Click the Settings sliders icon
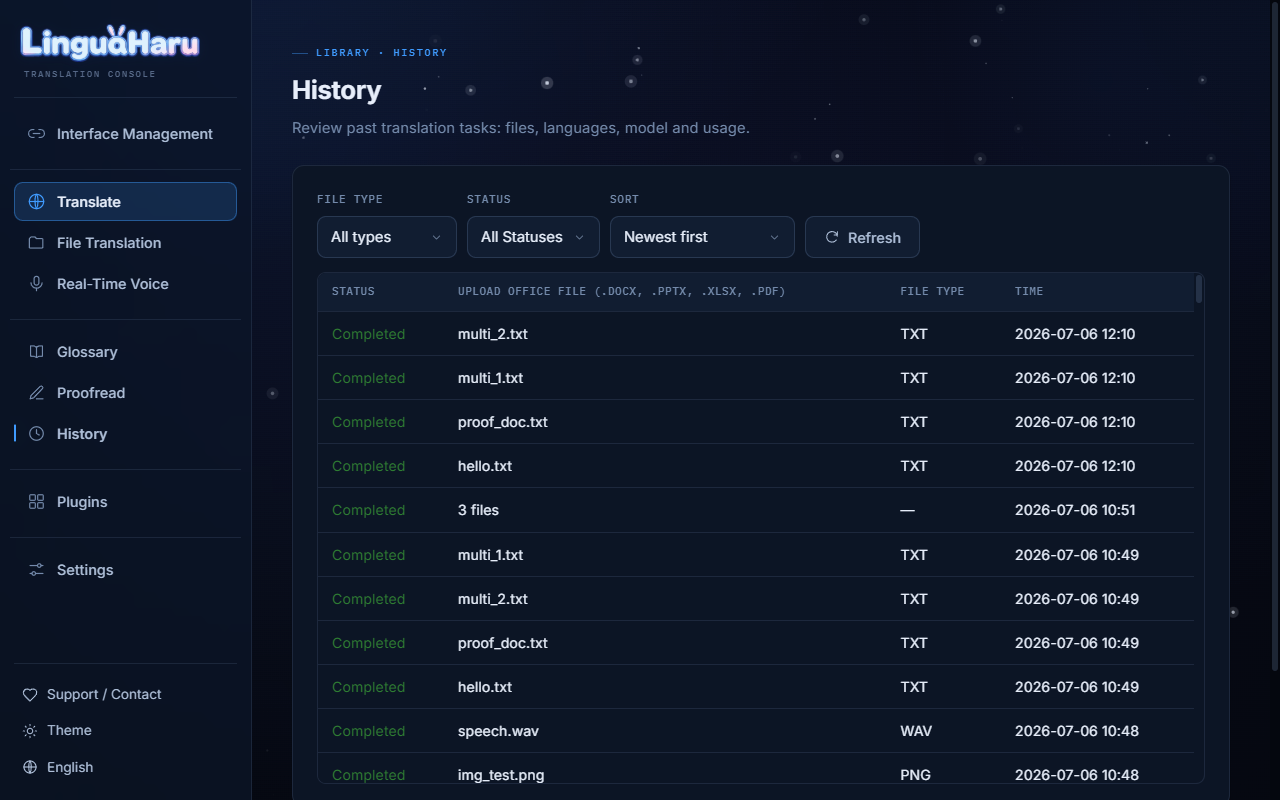 coord(36,570)
